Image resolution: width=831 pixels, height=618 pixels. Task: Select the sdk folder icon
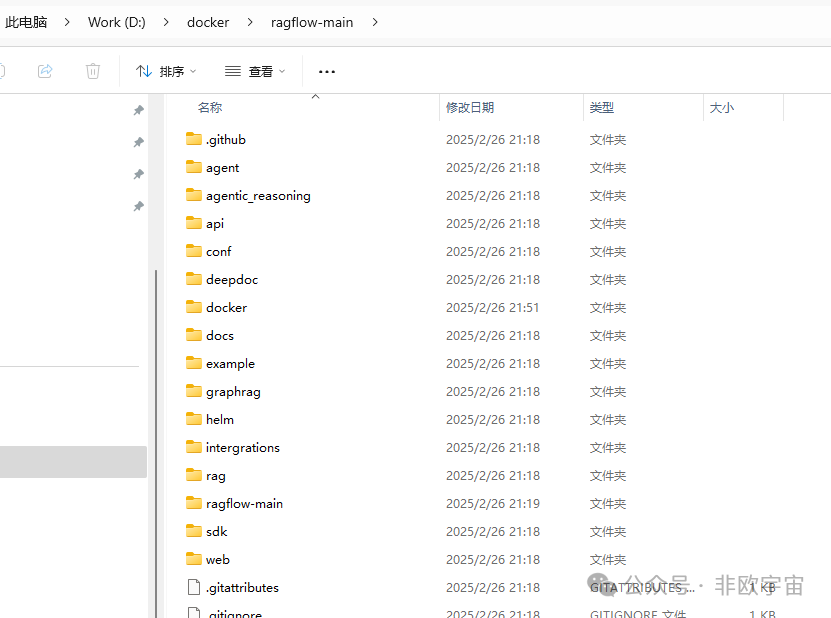click(x=194, y=531)
